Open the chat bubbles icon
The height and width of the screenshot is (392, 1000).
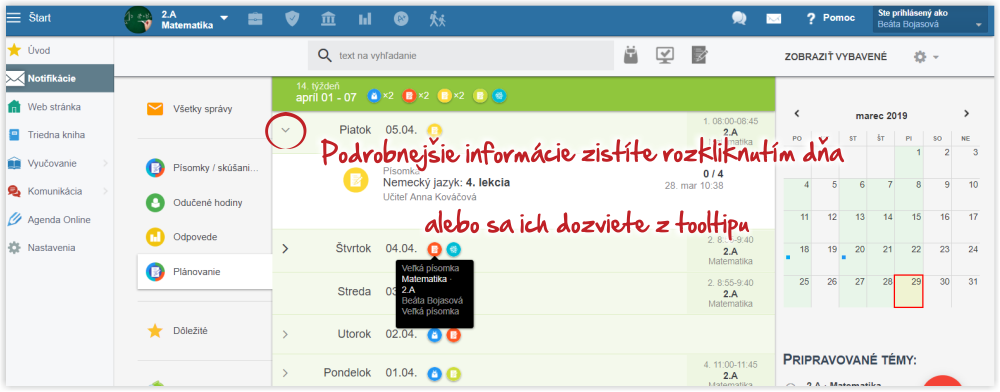739,18
